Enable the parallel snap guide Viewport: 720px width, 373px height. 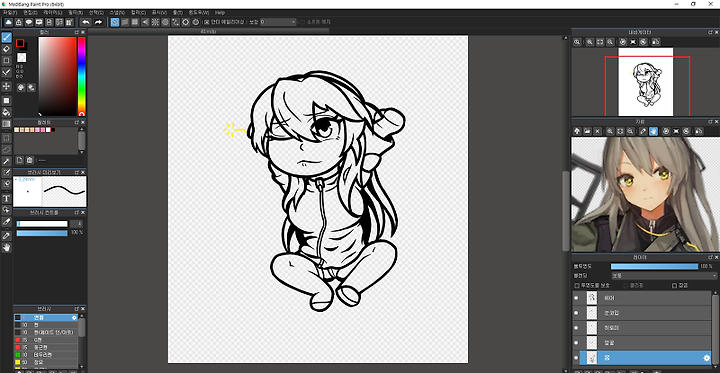pyautogui.click(x=125, y=22)
